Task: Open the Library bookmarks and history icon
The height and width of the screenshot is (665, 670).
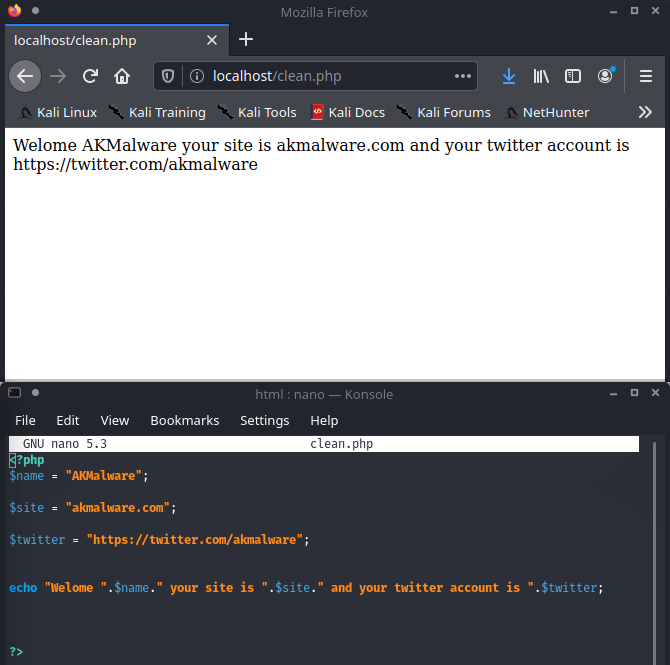Action: (541, 76)
